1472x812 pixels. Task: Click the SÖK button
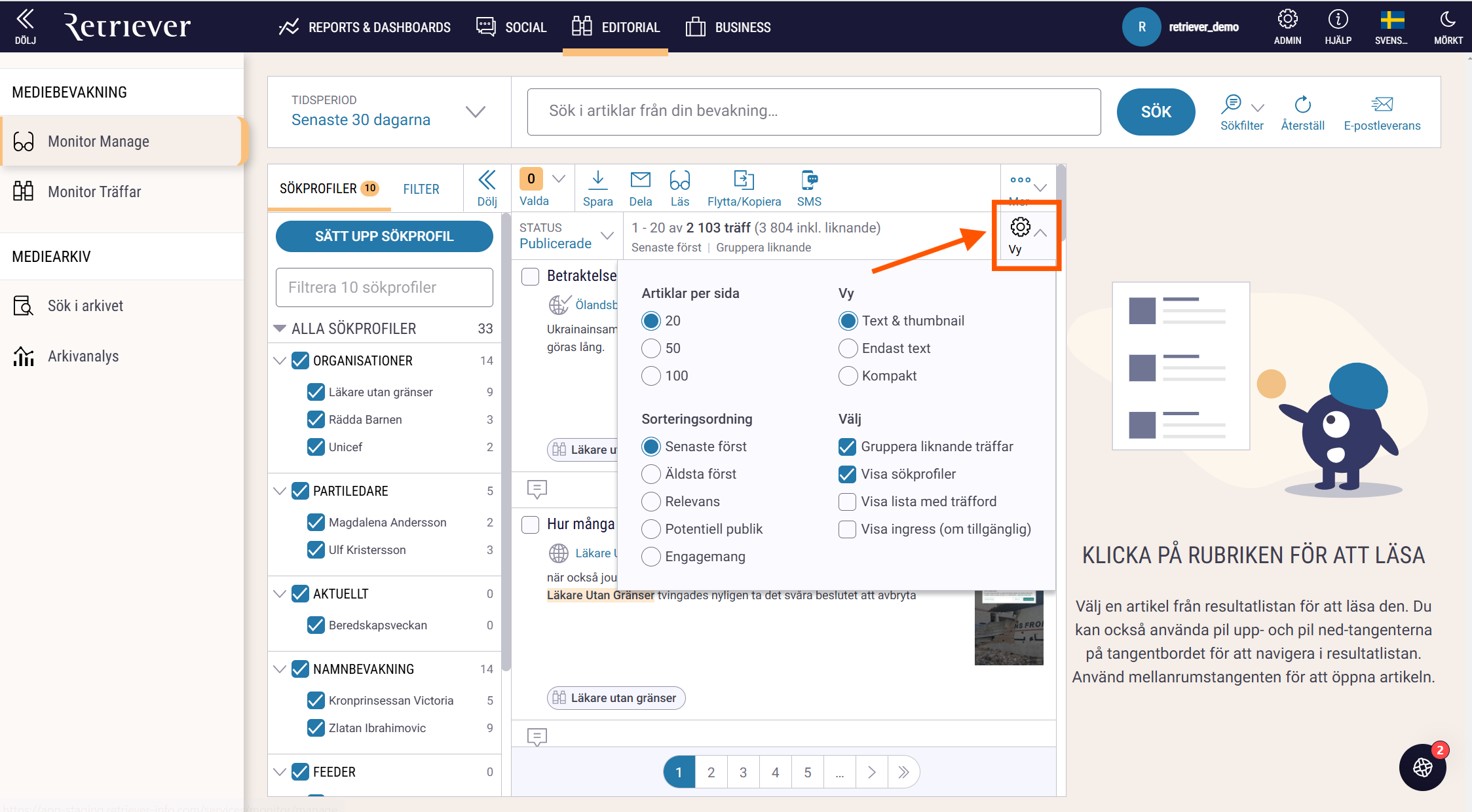(1156, 112)
